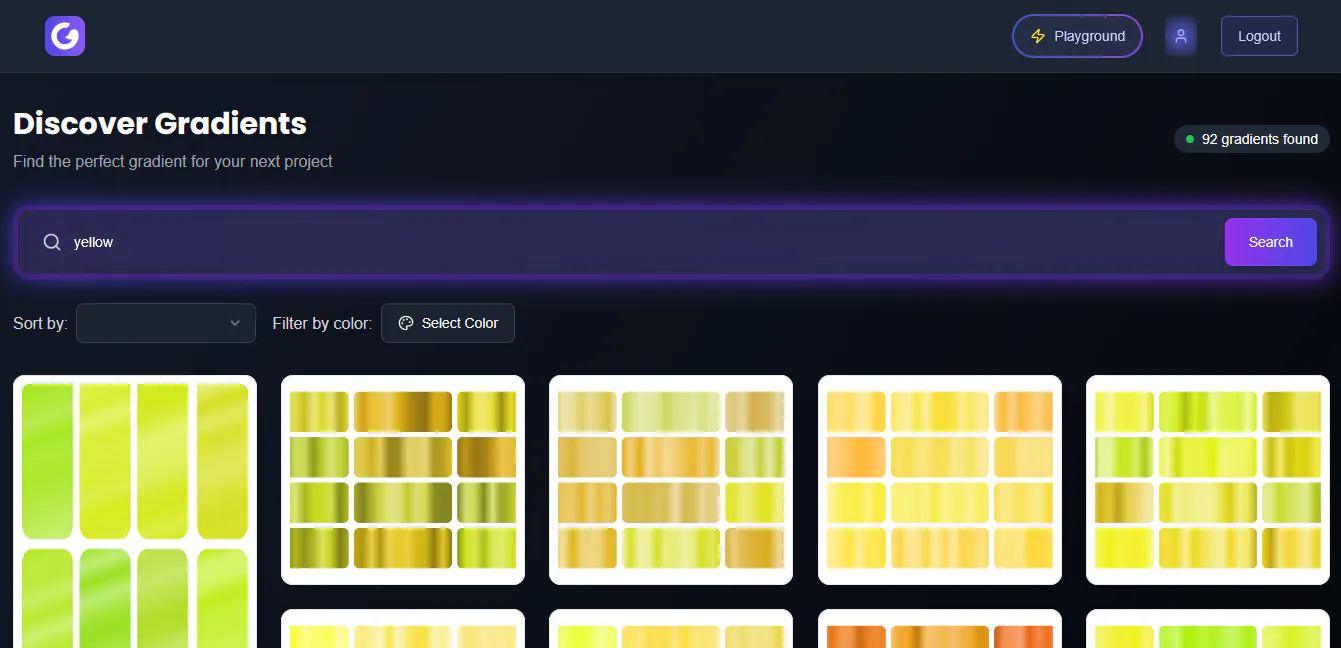Focus the search field containing yellow
Viewport: 1341px width, 648px height.
pos(640,242)
